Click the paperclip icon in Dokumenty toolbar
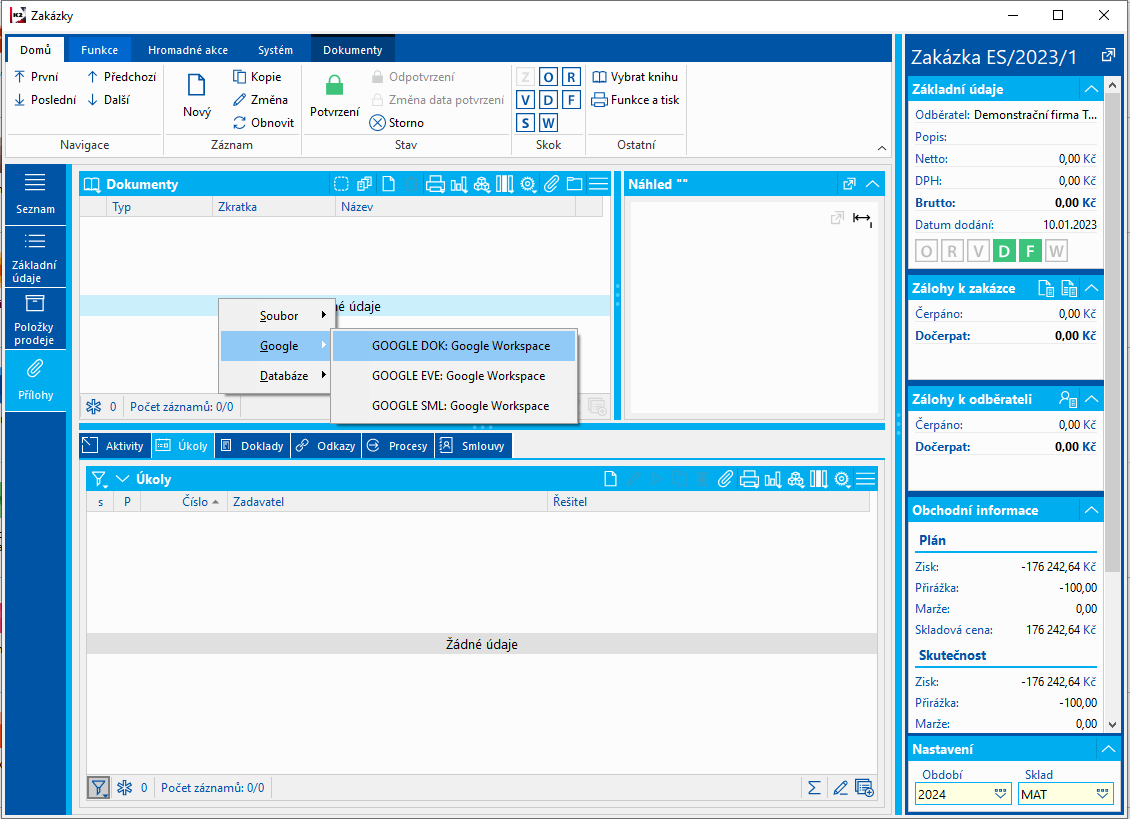Viewport: 1130px width, 819px height. coord(551,184)
